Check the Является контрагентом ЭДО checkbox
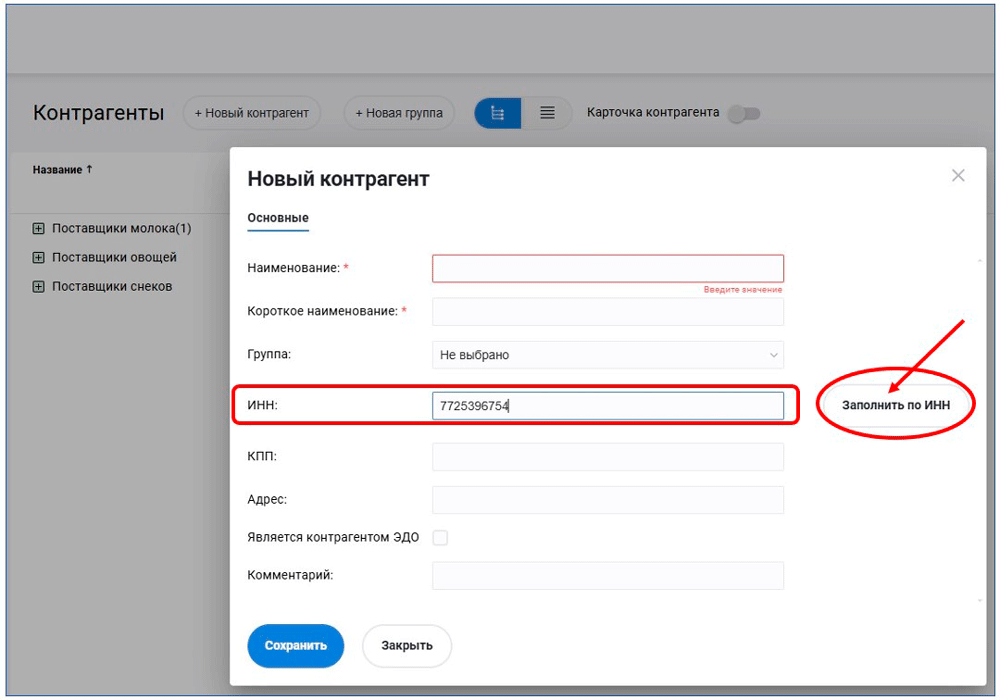 440,538
